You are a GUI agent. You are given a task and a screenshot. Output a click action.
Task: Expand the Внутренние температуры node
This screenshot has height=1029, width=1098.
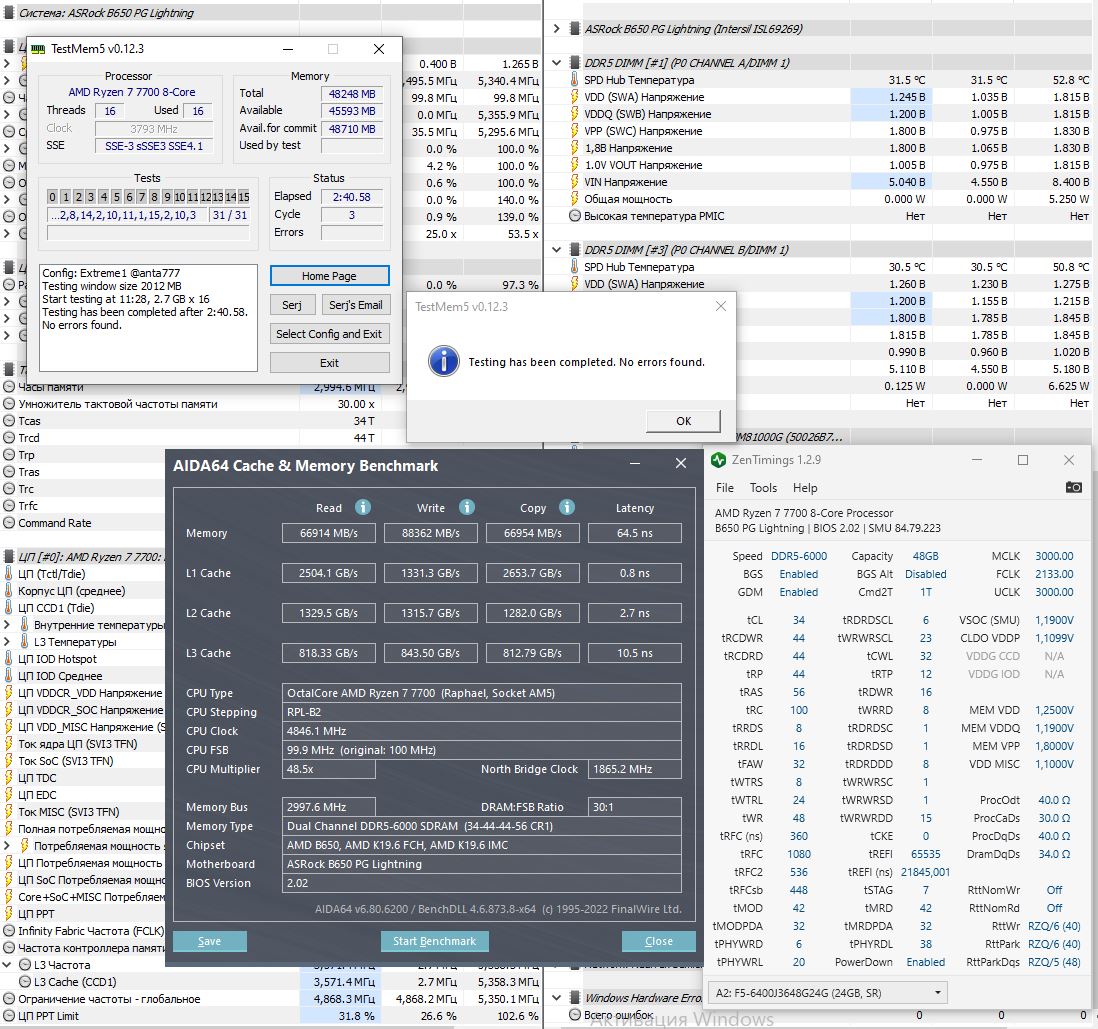[x=7, y=625]
